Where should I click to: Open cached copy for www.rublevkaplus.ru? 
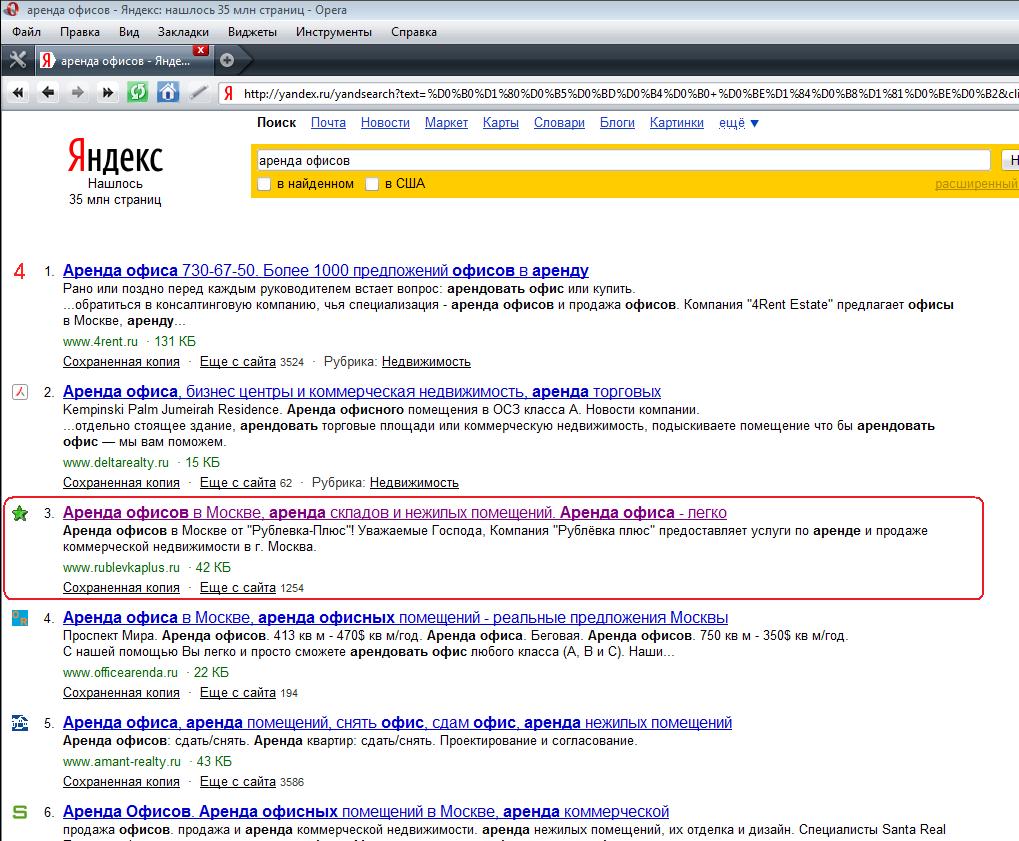[x=121, y=587]
